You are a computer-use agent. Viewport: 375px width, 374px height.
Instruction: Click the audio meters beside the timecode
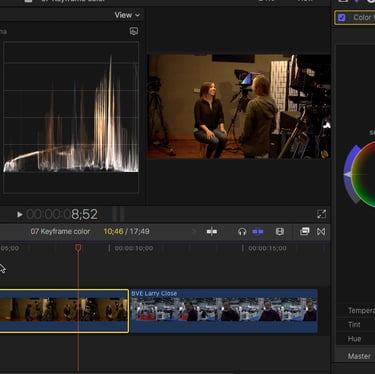pos(118,214)
